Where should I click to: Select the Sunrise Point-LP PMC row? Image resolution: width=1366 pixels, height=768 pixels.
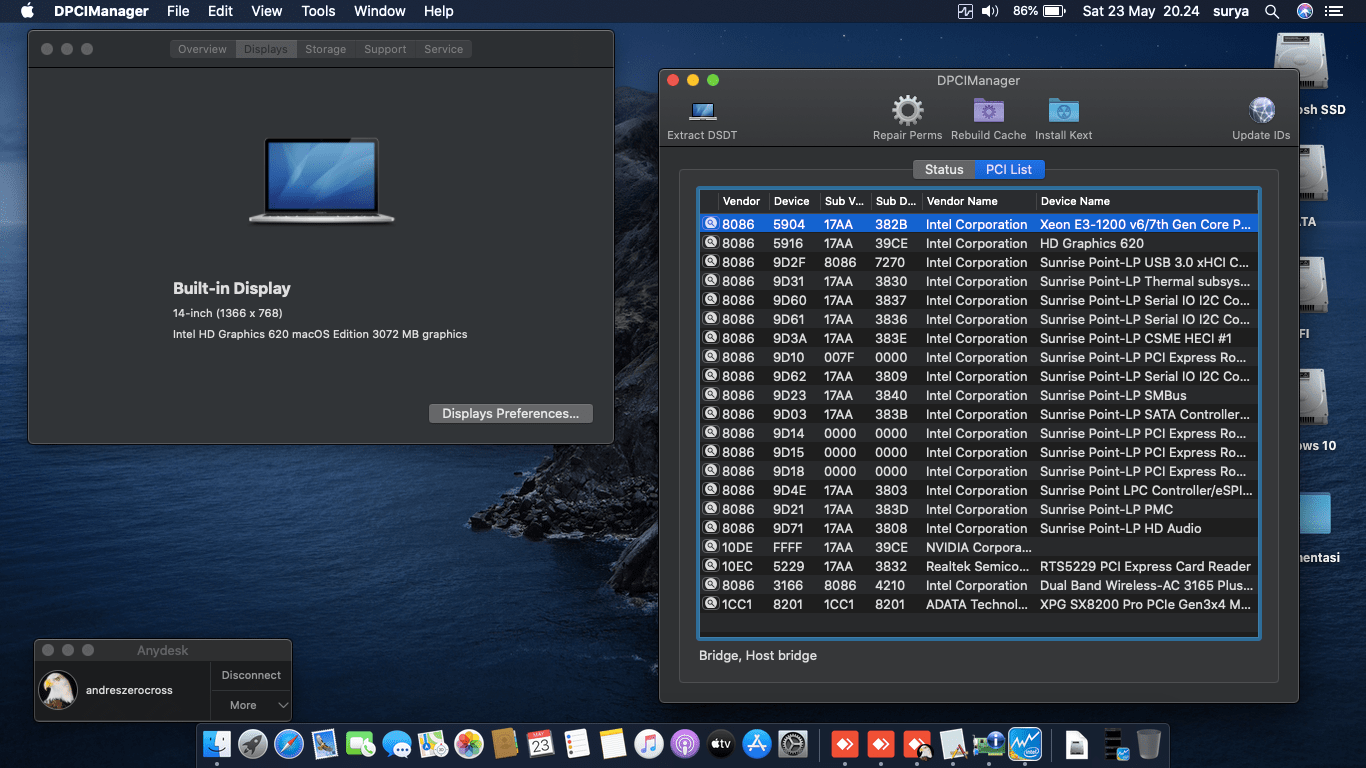point(978,509)
